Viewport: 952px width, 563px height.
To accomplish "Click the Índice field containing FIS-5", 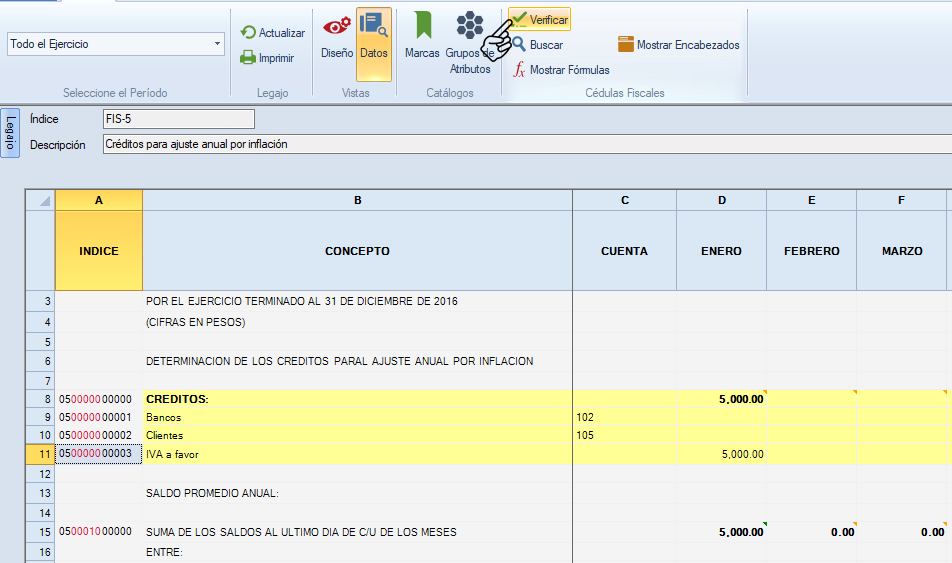I will (178, 119).
